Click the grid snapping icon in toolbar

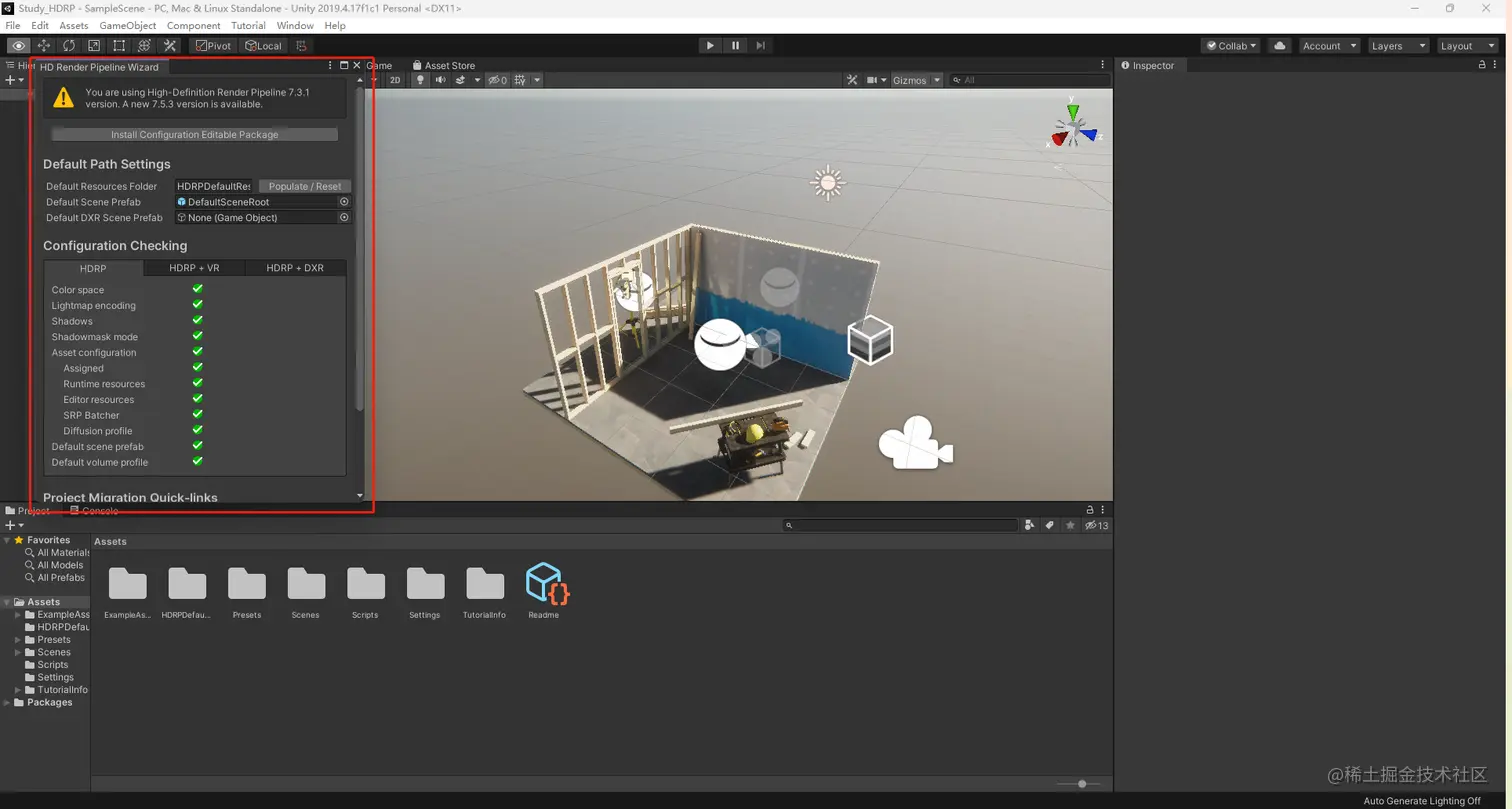click(302, 46)
